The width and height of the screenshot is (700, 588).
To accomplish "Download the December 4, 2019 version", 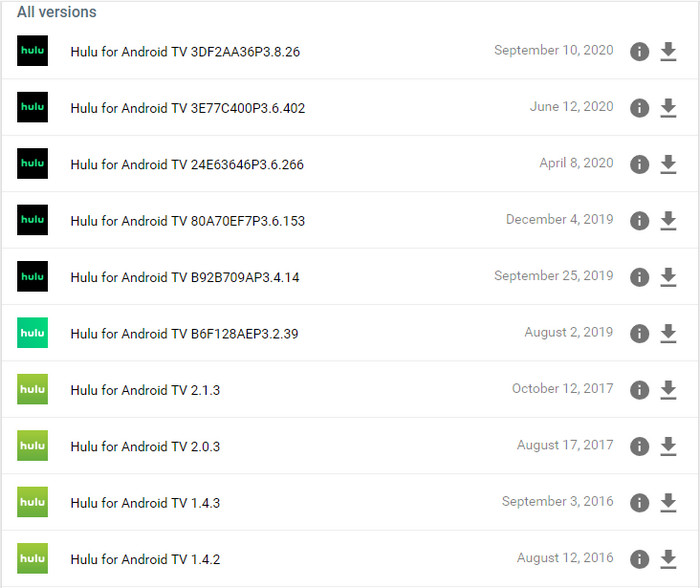I will [668, 221].
